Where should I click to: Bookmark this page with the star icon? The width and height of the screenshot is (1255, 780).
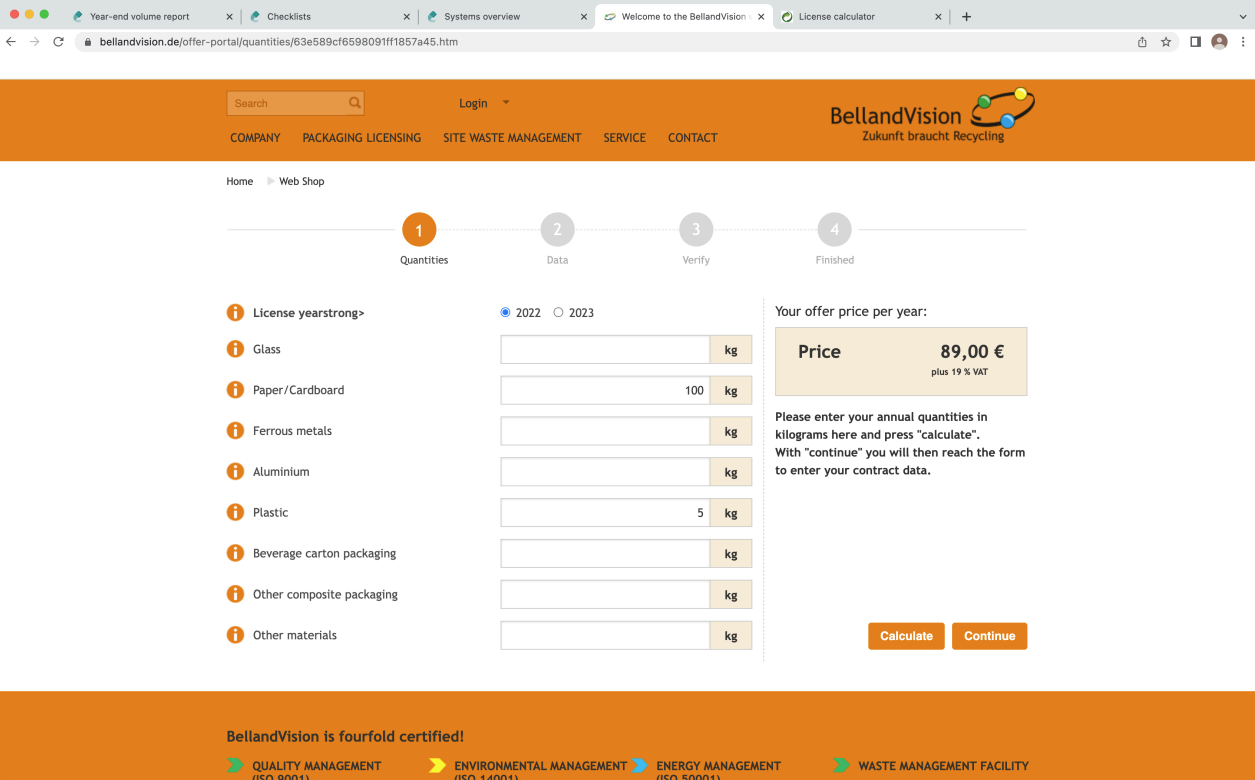coord(1166,42)
